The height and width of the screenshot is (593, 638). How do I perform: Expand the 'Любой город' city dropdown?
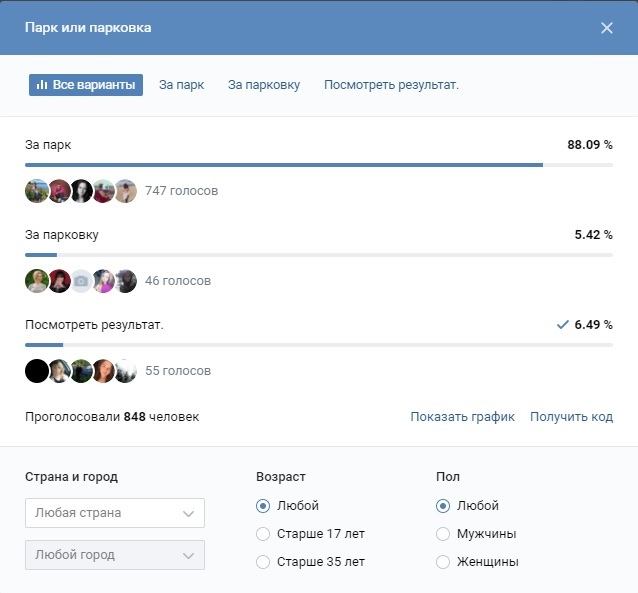(115, 555)
